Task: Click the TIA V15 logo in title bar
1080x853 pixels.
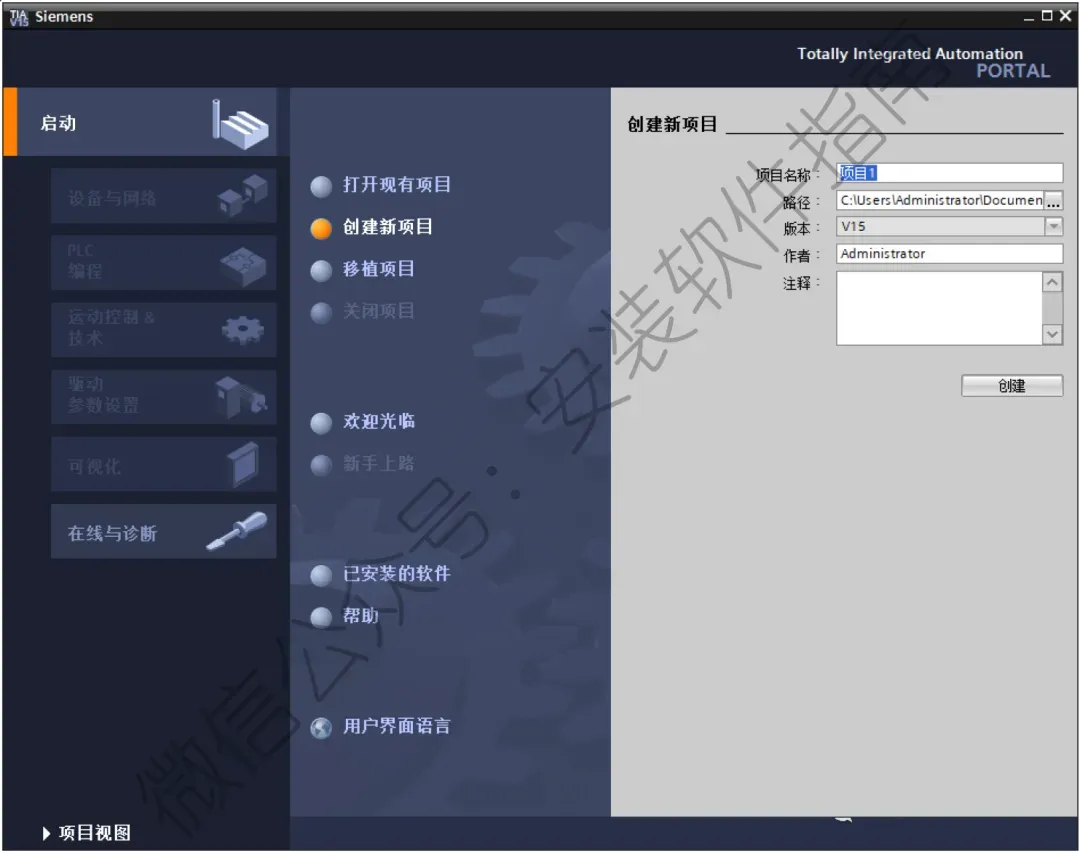Action: point(19,17)
